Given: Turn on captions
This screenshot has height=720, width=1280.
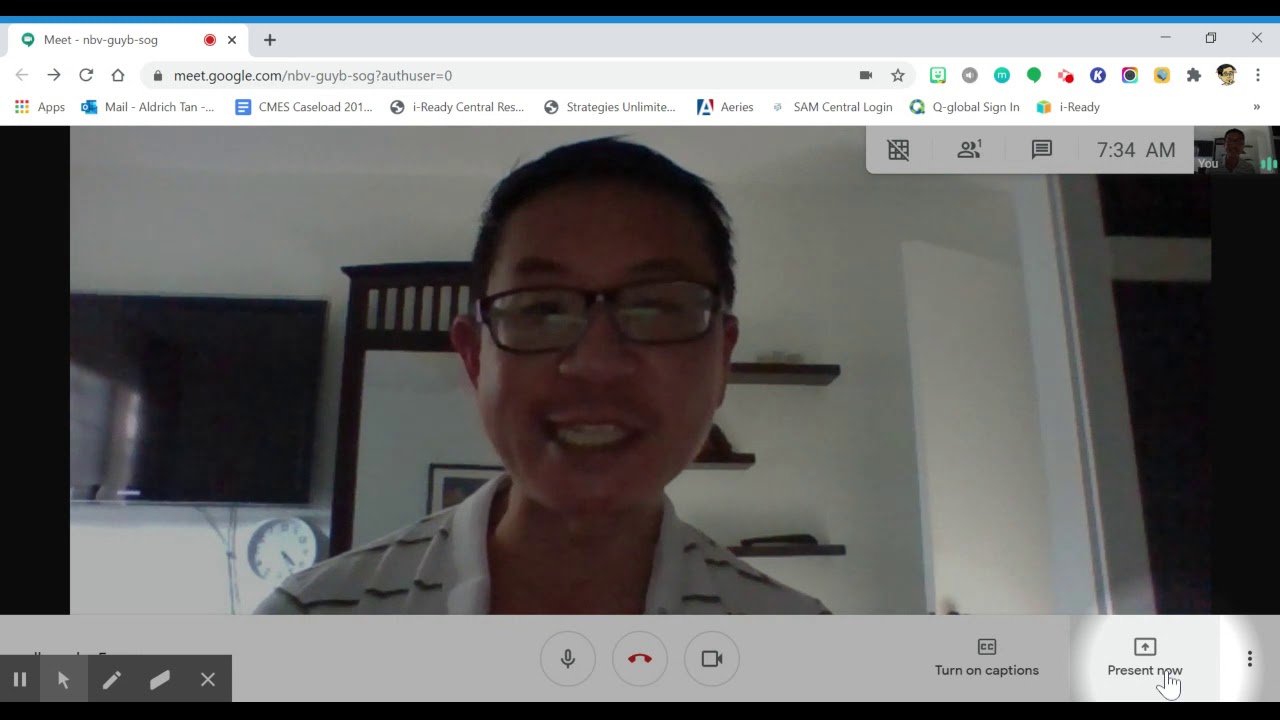Looking at the screenshot, I should coord(987,658).
